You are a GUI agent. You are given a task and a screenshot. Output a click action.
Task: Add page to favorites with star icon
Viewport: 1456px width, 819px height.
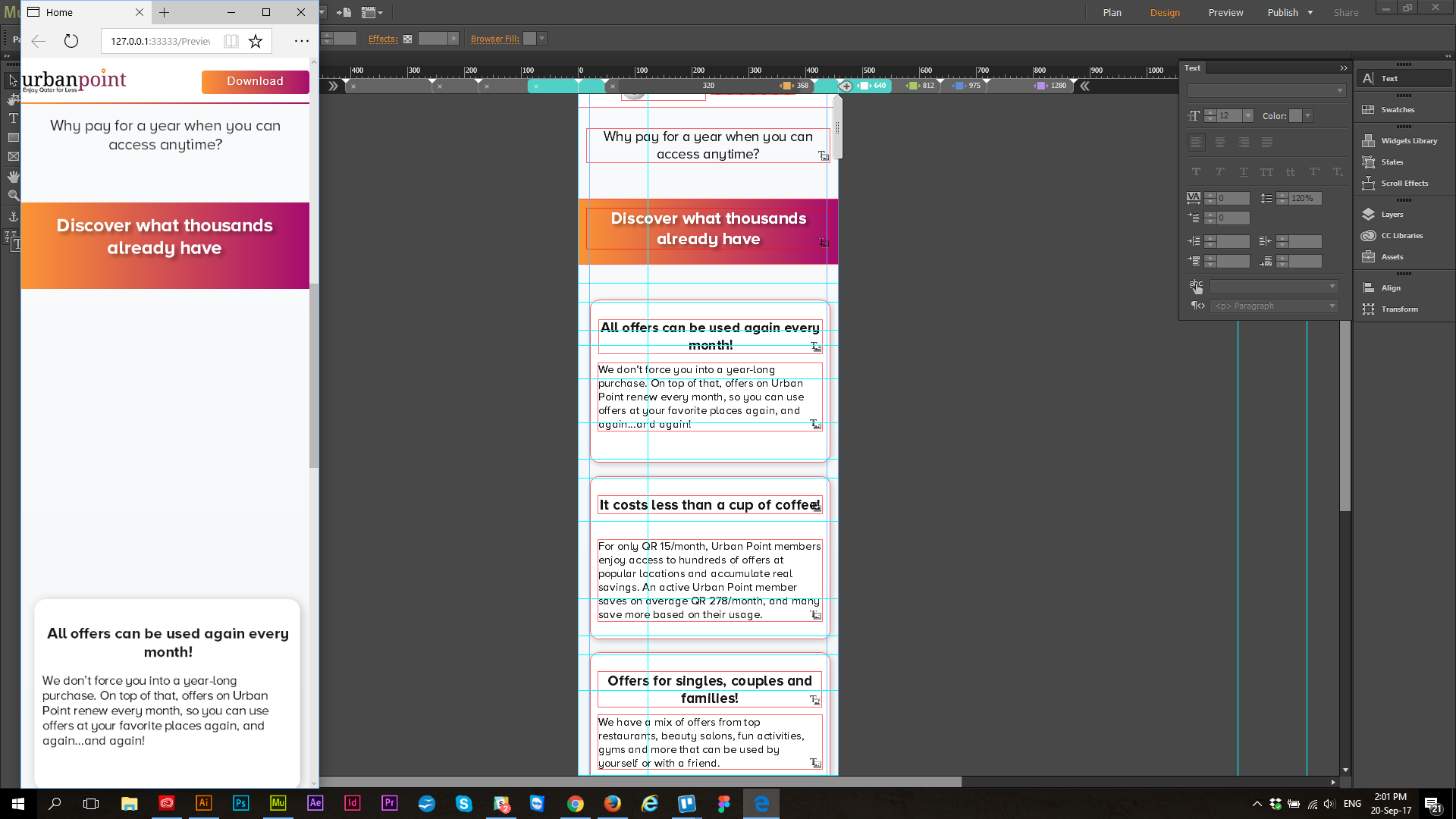coord(256,41)
